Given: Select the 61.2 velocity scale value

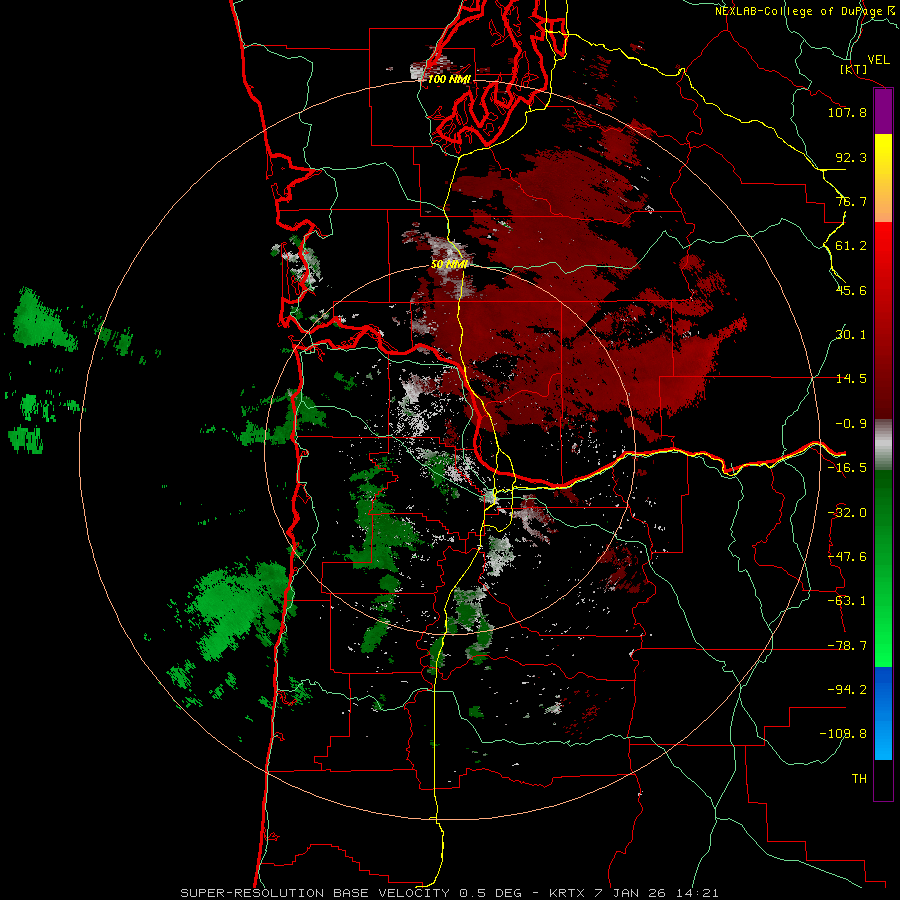Looking at the screenshot, I should pyautogui.click(x=851, y=246).
